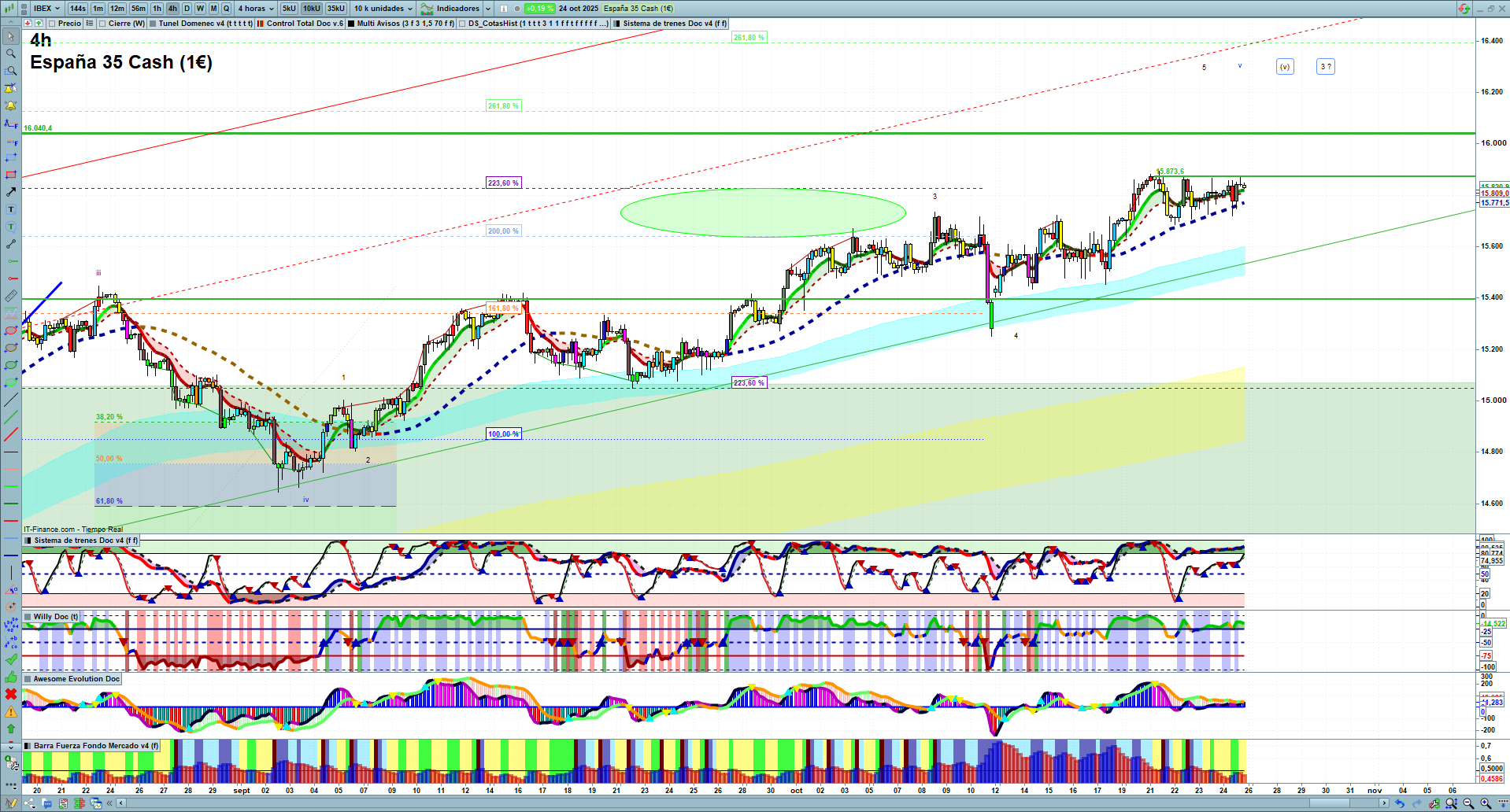This screenshot has height=812, width=1510.
Task: Click the green up-arrow icon beside Precio
Action: (x=39, y=24)
